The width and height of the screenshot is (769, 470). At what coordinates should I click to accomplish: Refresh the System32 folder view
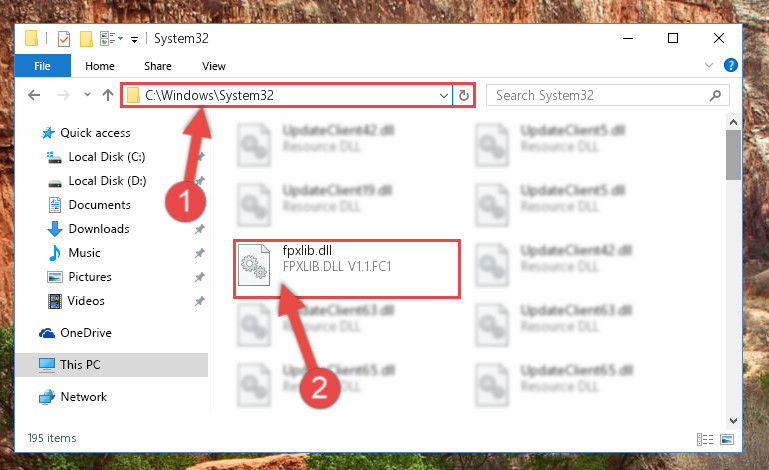[464, 95]
